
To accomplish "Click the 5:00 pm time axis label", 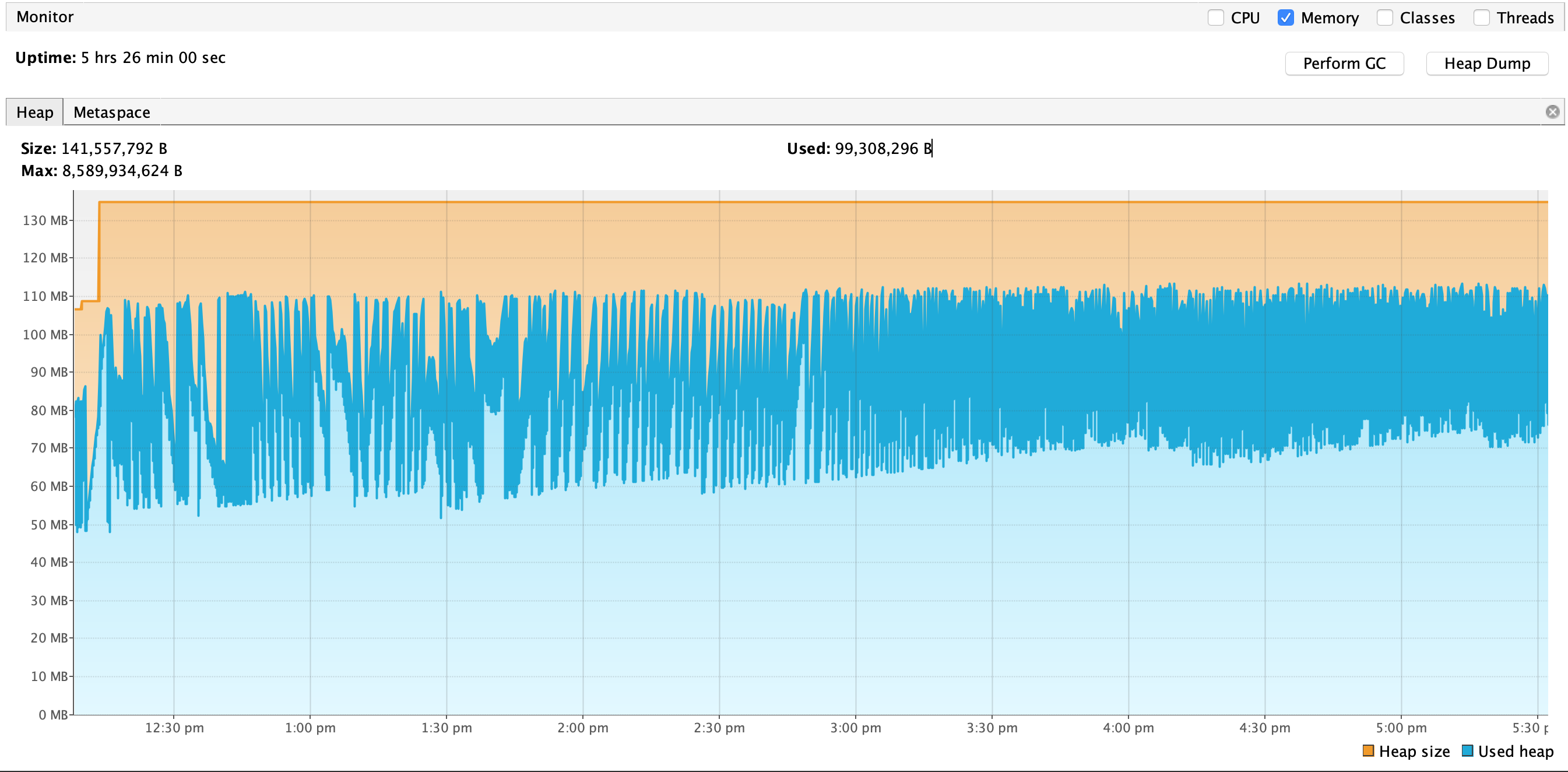I will point(1401,728).
